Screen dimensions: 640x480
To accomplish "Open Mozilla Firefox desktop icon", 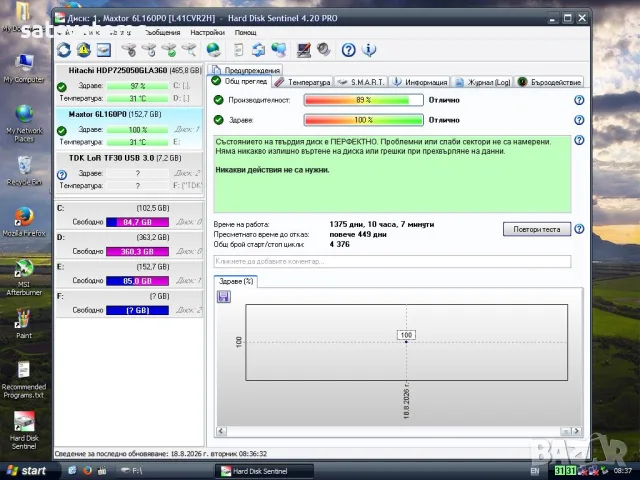I will tap(24, 222).
